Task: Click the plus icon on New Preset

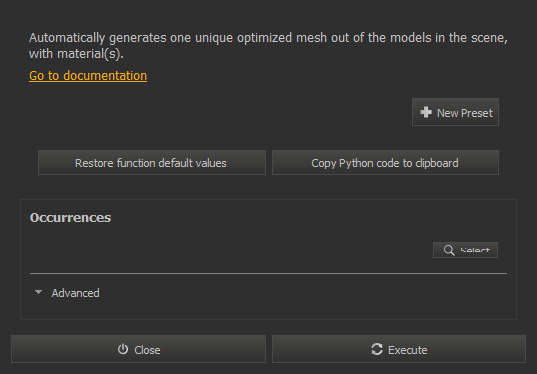Action: point(426,112)
